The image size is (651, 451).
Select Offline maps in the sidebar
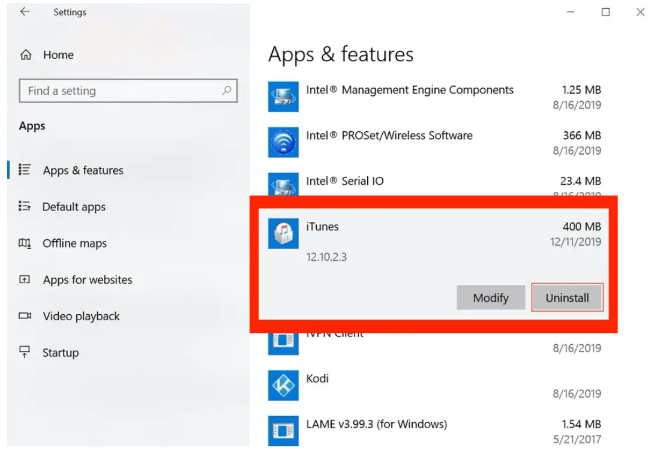(x=74, y=244)
